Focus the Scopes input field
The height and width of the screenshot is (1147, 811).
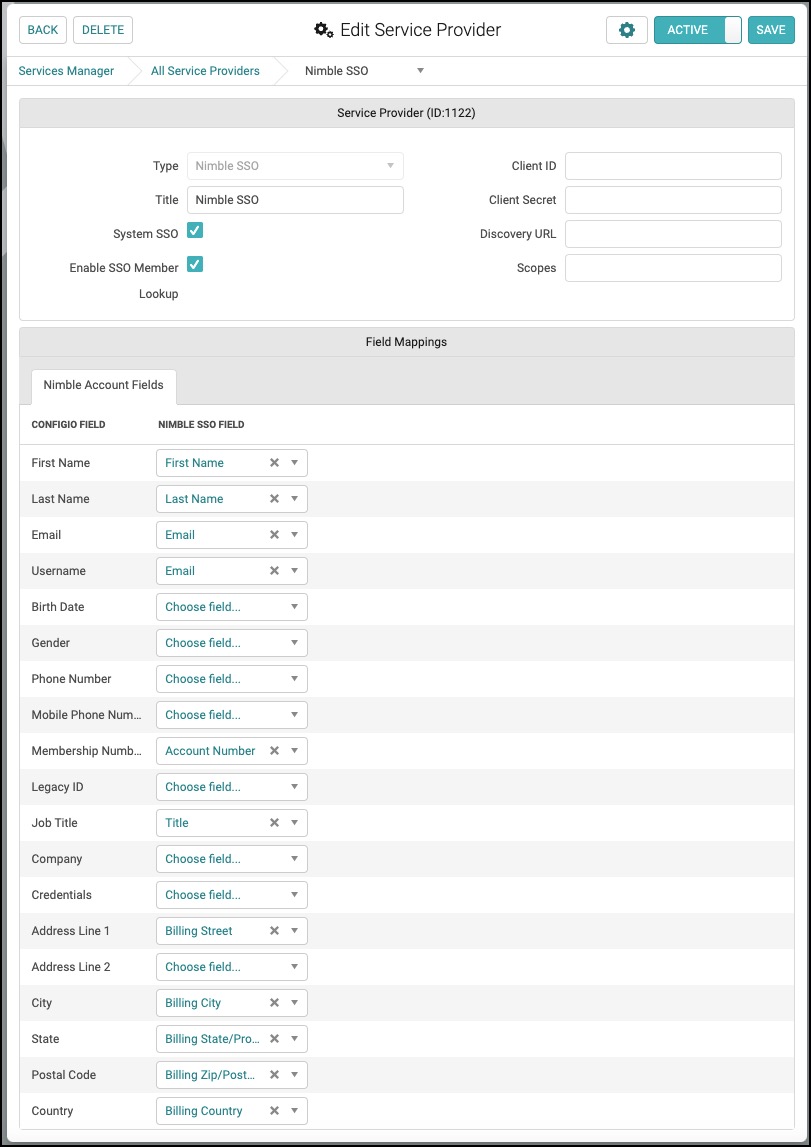pos(674,268)
